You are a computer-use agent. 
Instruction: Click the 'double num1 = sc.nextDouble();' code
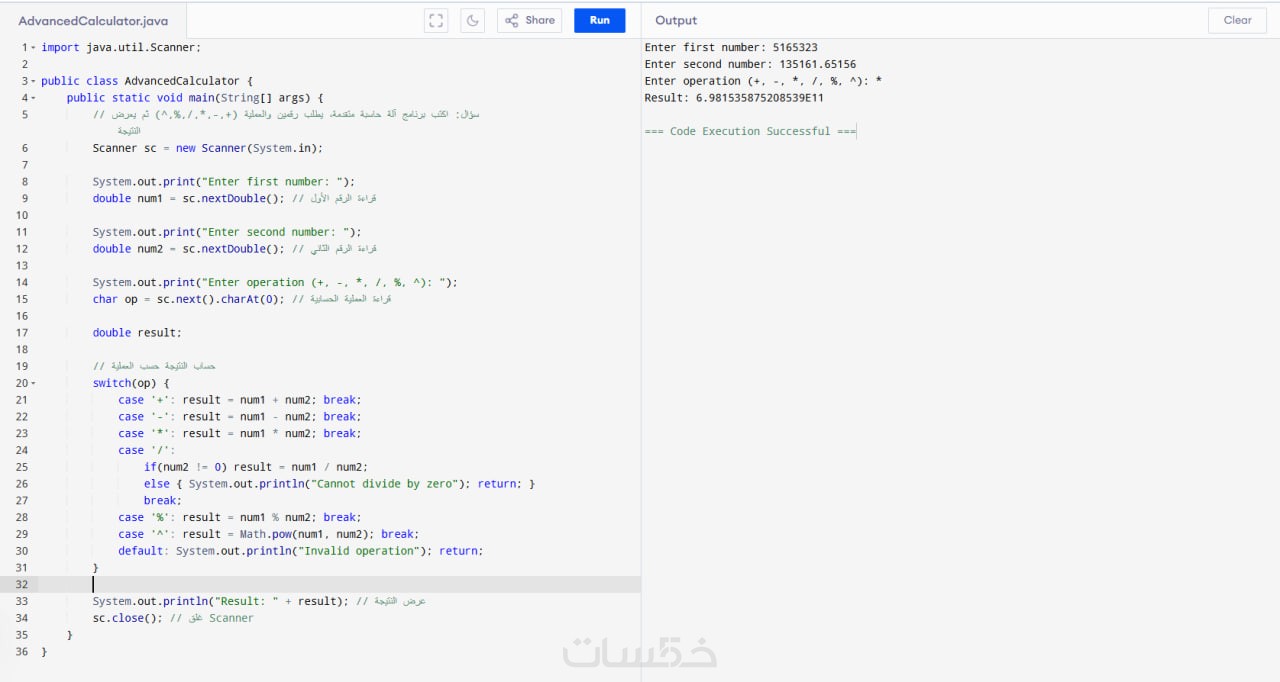click(189, 198)
